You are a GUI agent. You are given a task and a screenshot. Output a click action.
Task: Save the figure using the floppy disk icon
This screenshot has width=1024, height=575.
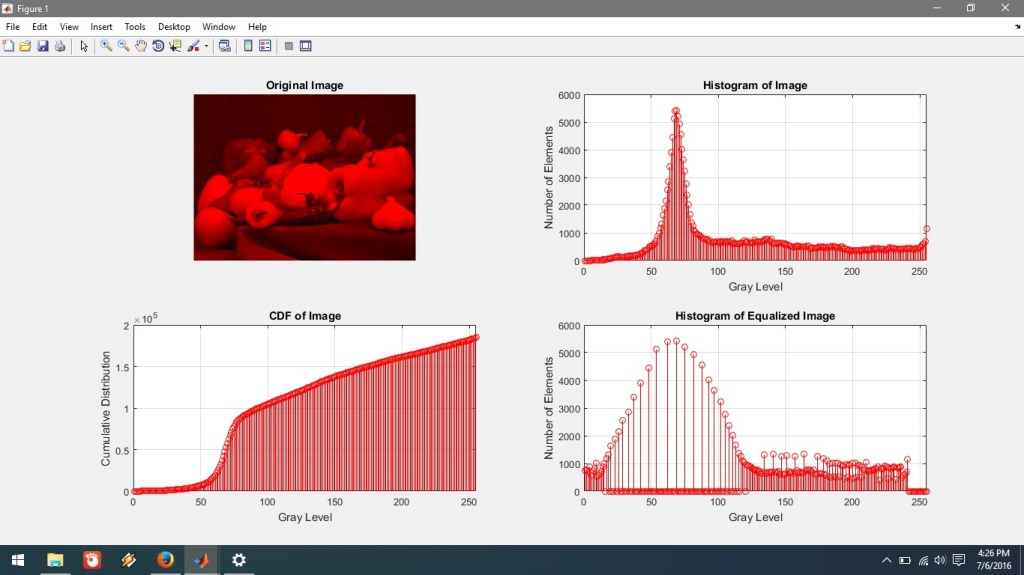pos(43,46)
